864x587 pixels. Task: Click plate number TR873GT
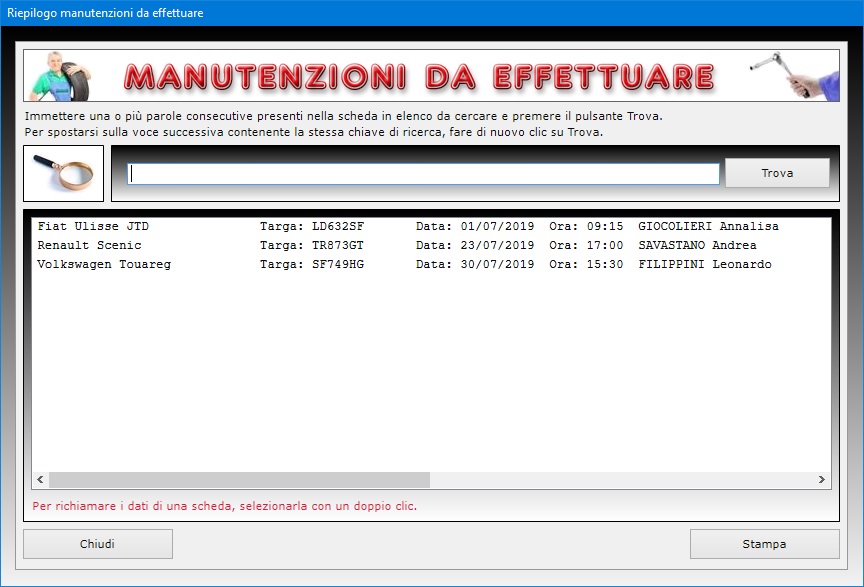pyautogui.click(x=338, y=245)
